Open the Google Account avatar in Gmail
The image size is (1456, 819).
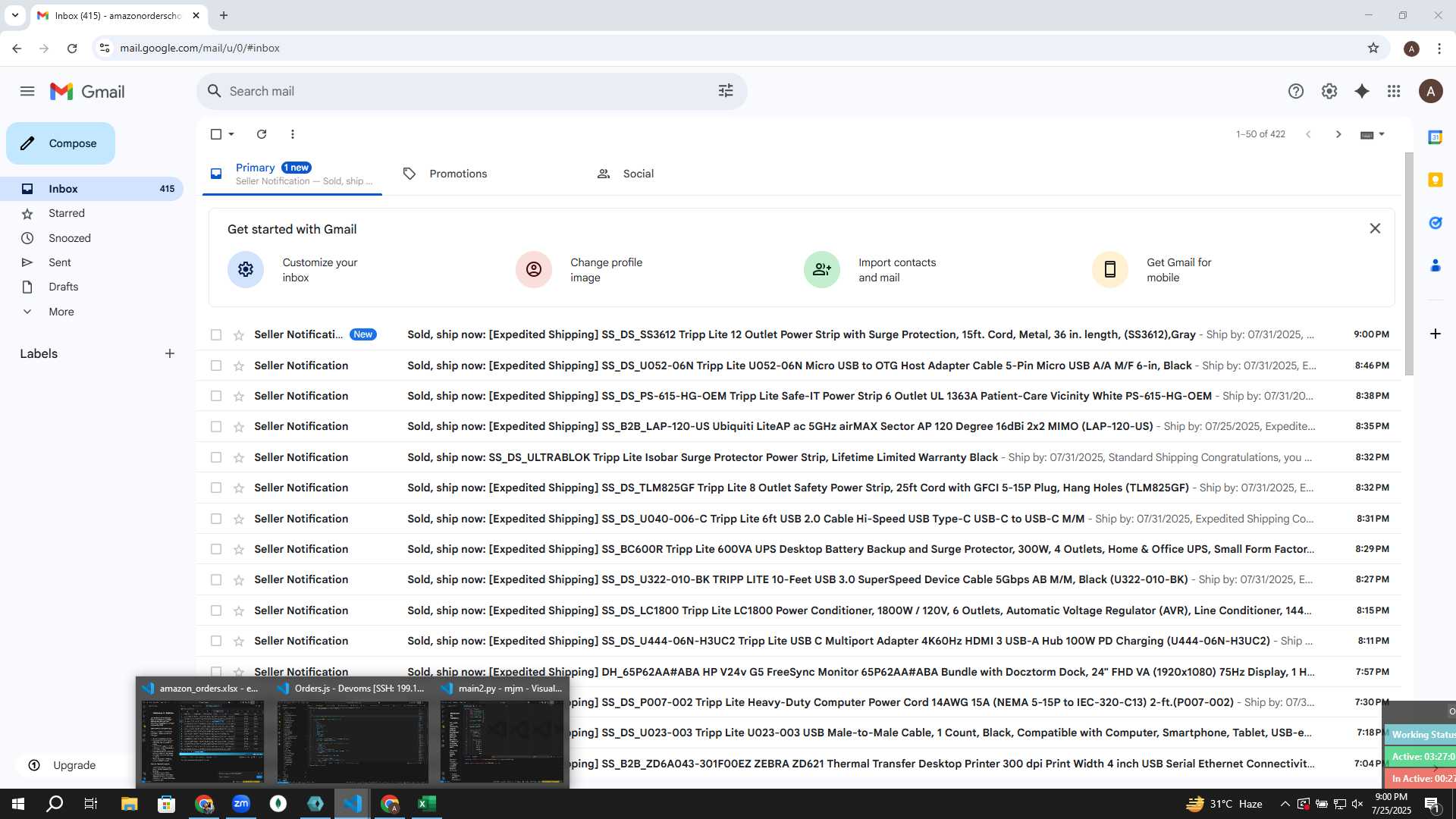pos(1431,92)
